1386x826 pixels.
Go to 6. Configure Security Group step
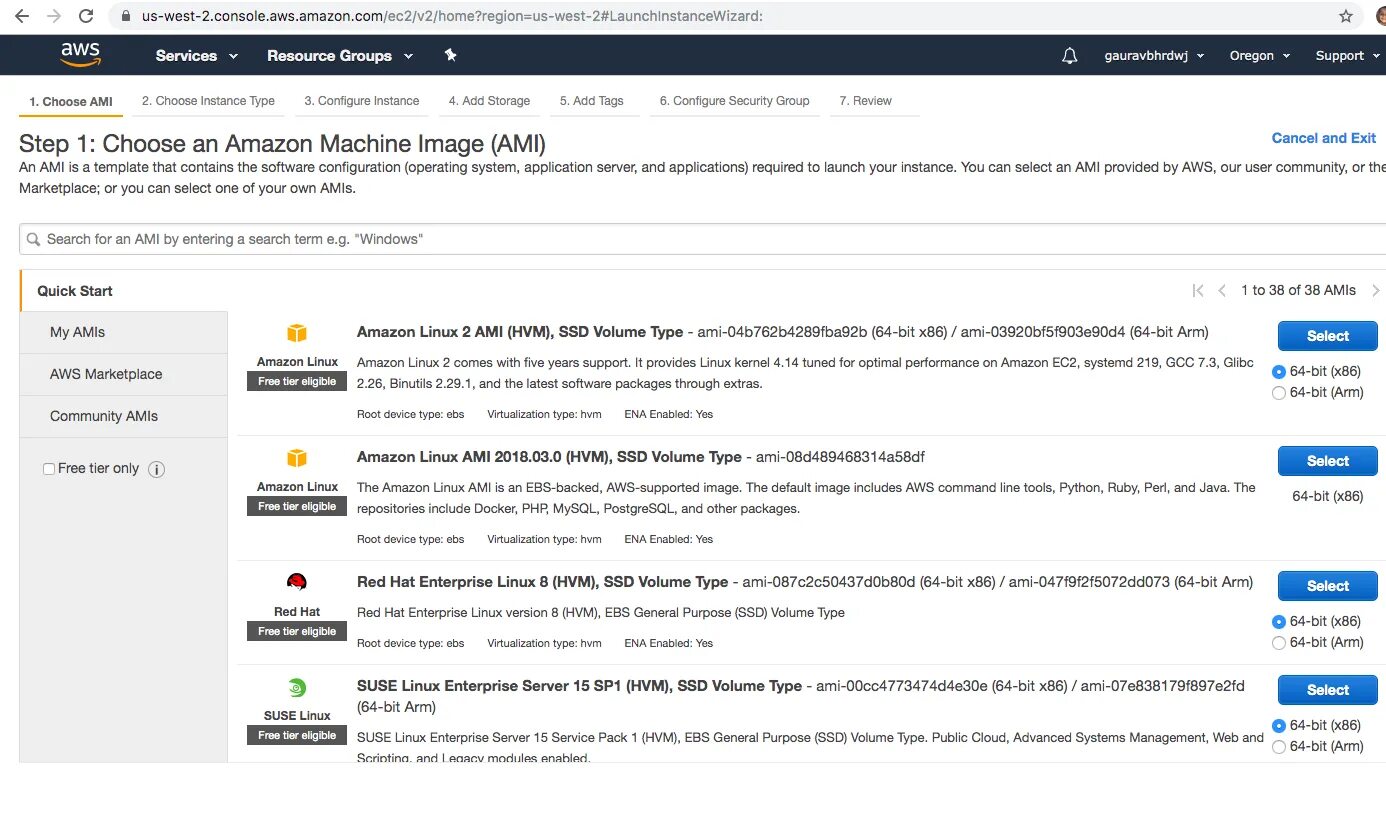click(734, 101)
